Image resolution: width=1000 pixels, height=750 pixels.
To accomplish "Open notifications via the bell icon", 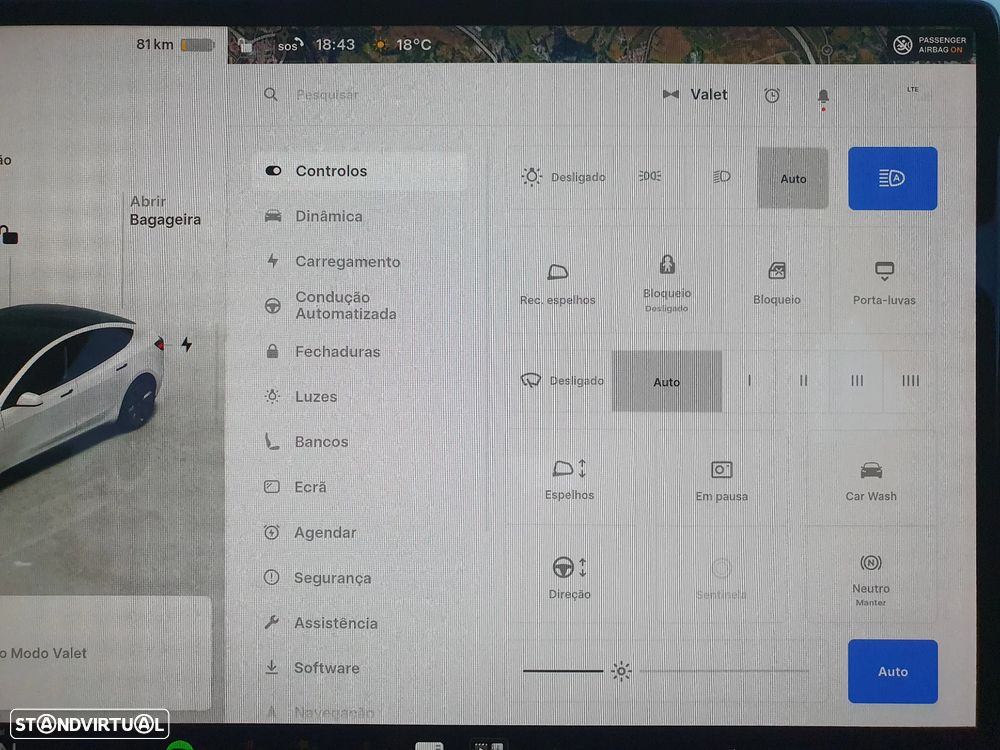I will 823,96.
